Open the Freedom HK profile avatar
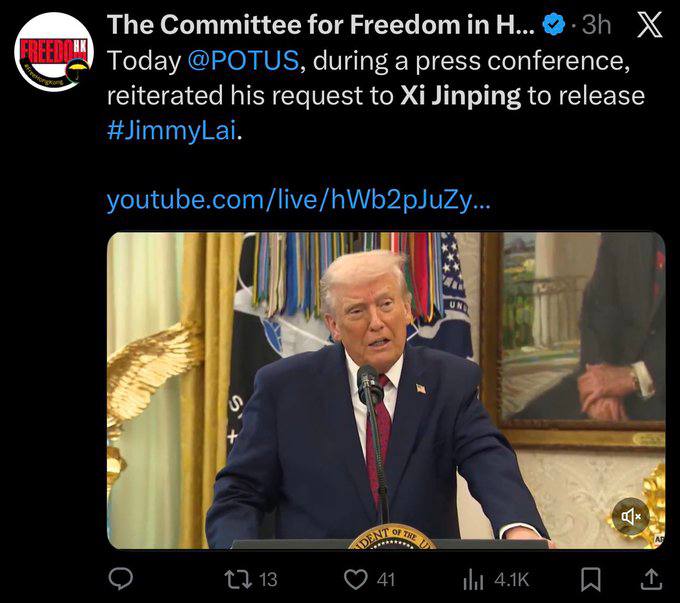The image size is (680, 603). tap(54, 51)
